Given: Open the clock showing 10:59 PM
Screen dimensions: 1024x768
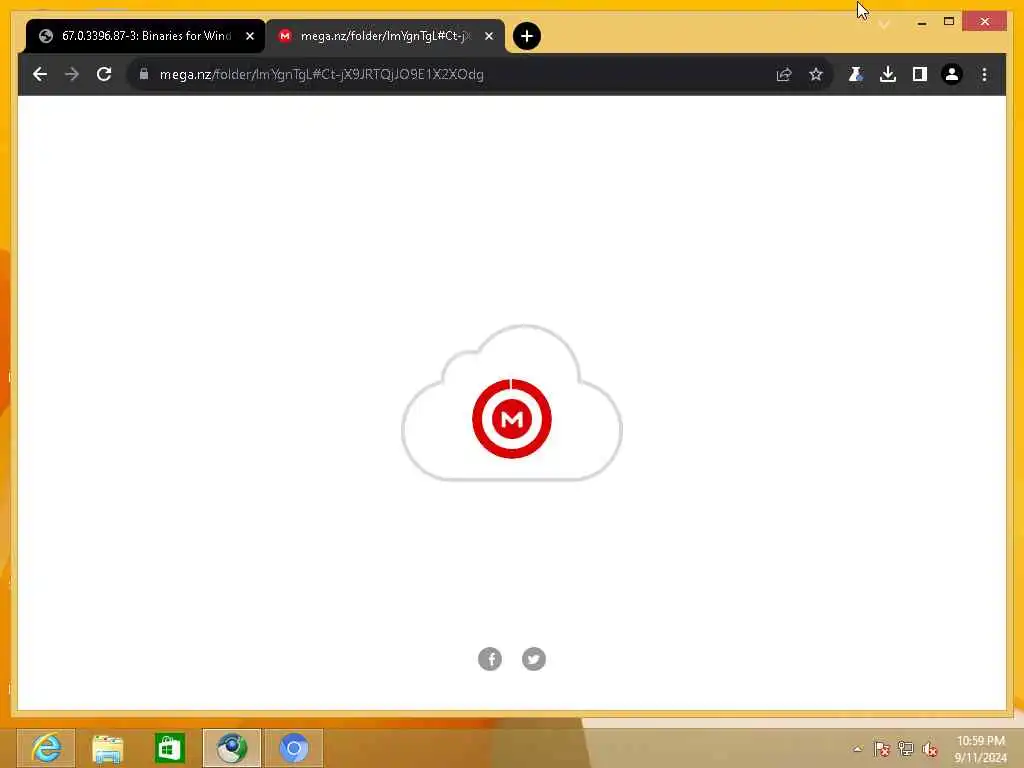Looking at the screenshot, I should coord(980,749).
